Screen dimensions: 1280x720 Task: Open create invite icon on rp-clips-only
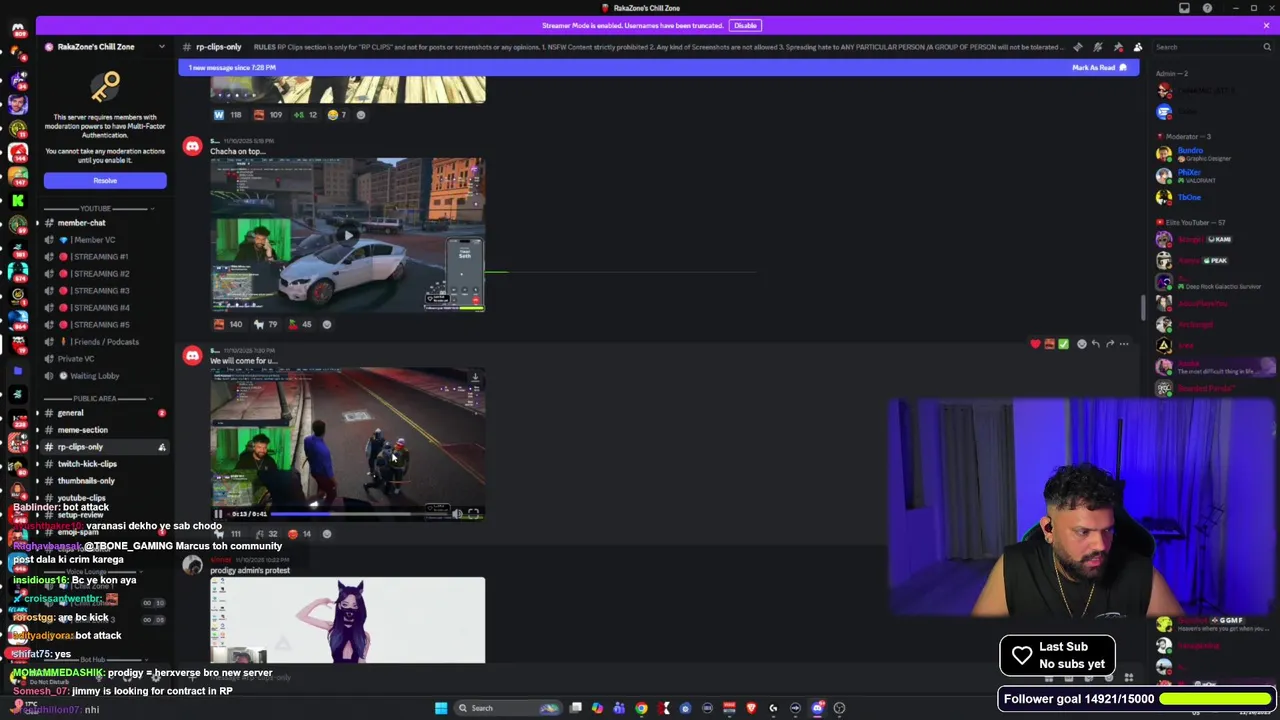[x=162, y=447]
